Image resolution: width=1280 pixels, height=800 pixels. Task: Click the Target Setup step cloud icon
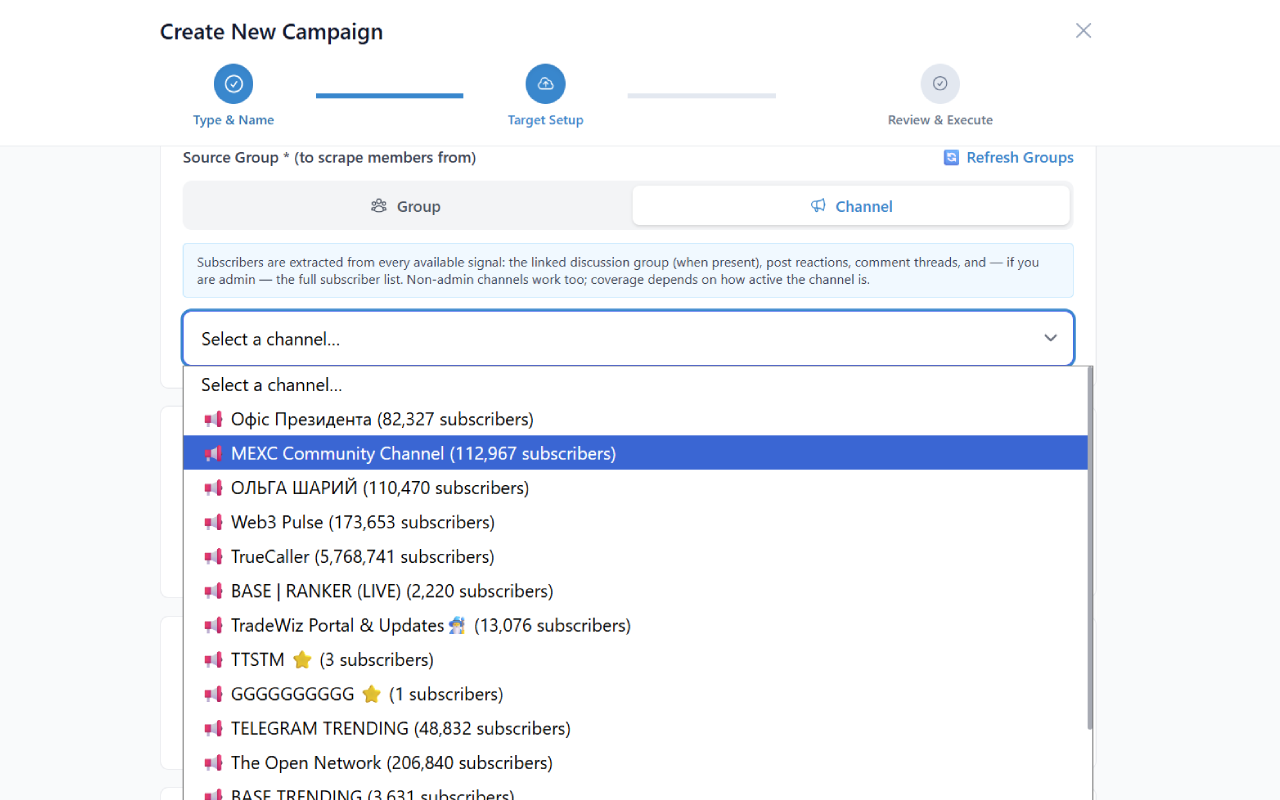point(545,84)
